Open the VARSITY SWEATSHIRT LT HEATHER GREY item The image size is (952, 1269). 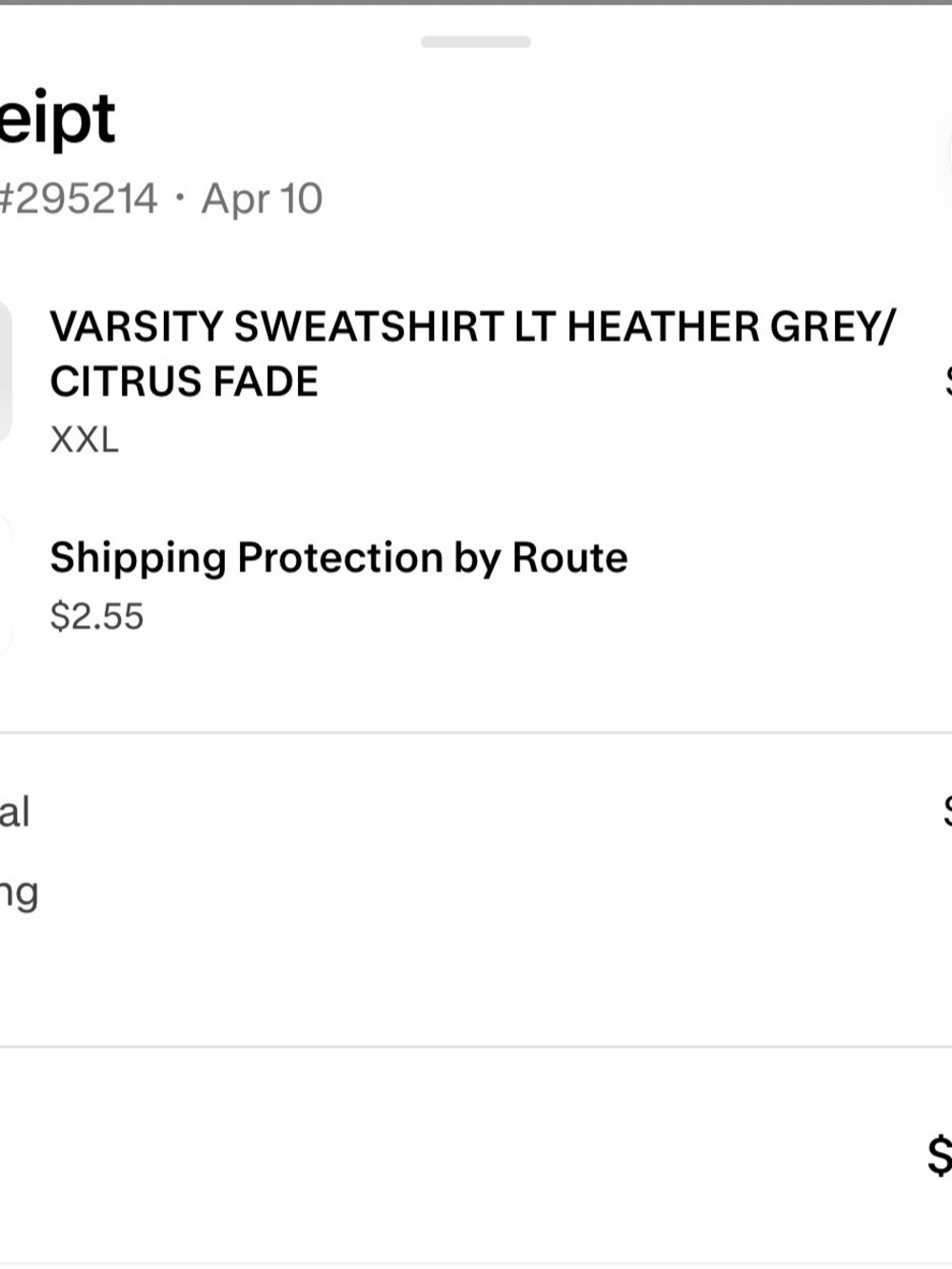473,327
